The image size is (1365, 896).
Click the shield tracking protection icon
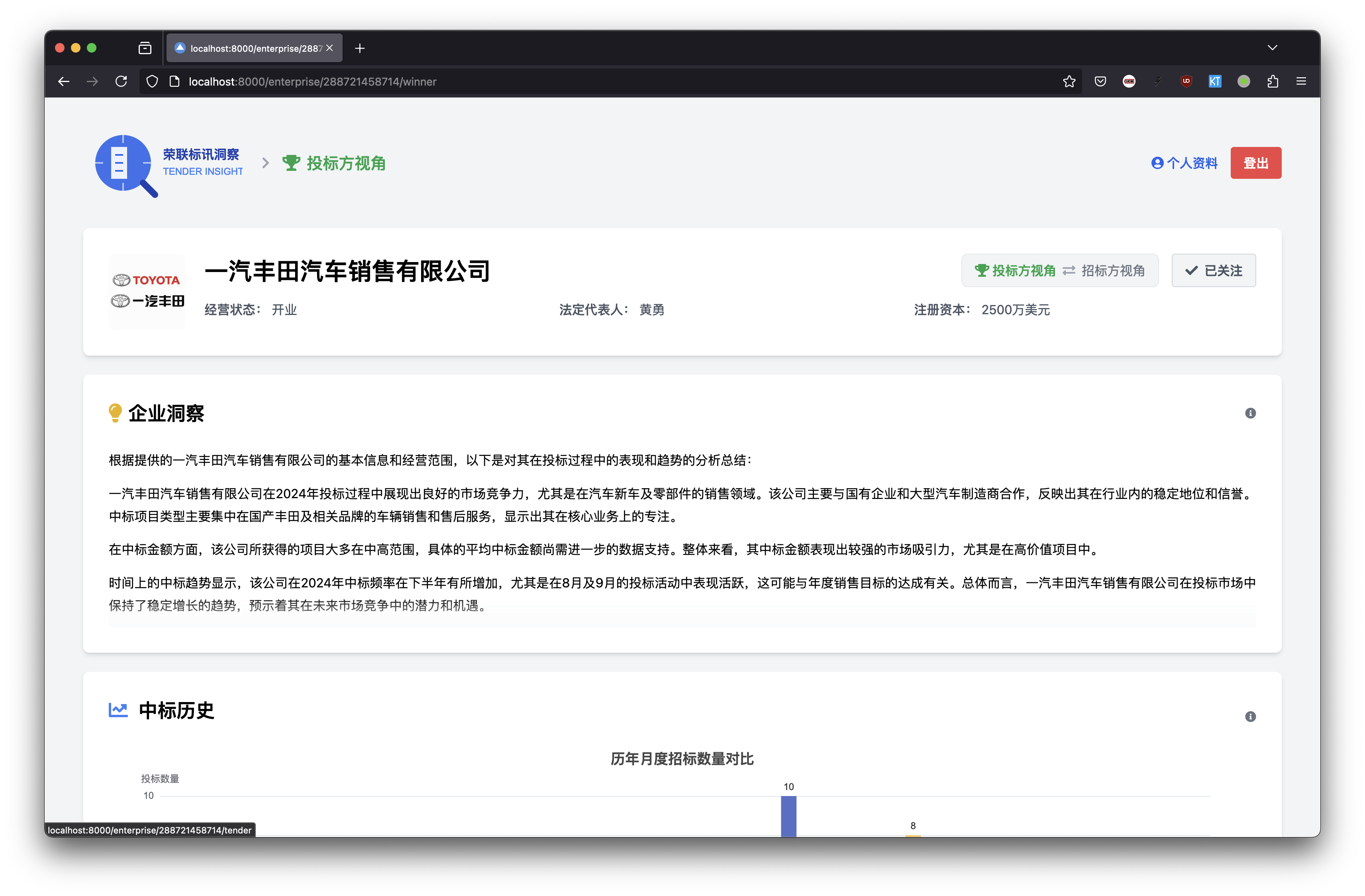coord(152,81)
